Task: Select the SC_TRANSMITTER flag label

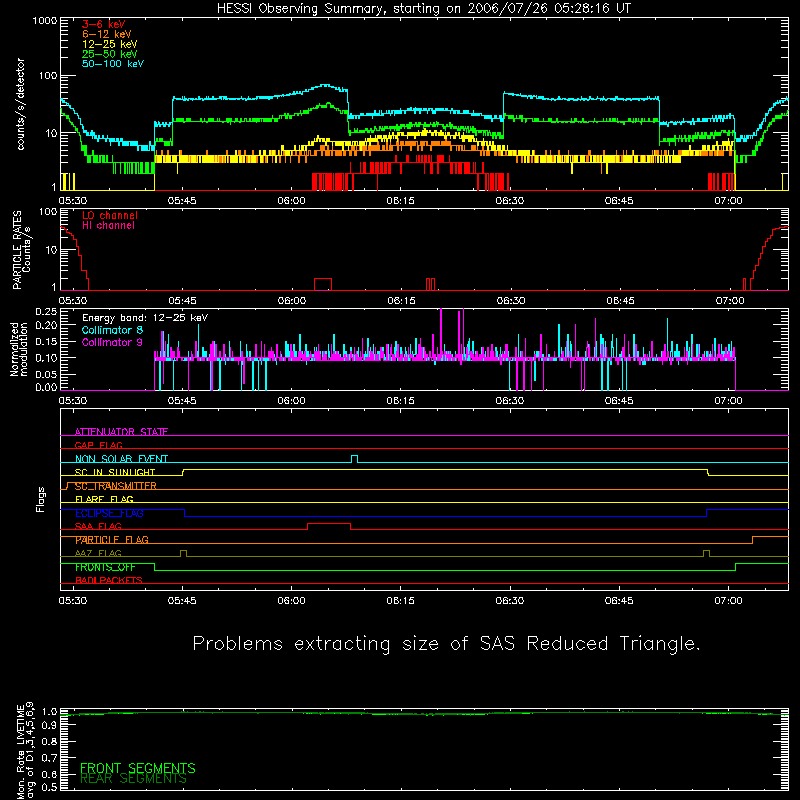Action: pos(115,486)
